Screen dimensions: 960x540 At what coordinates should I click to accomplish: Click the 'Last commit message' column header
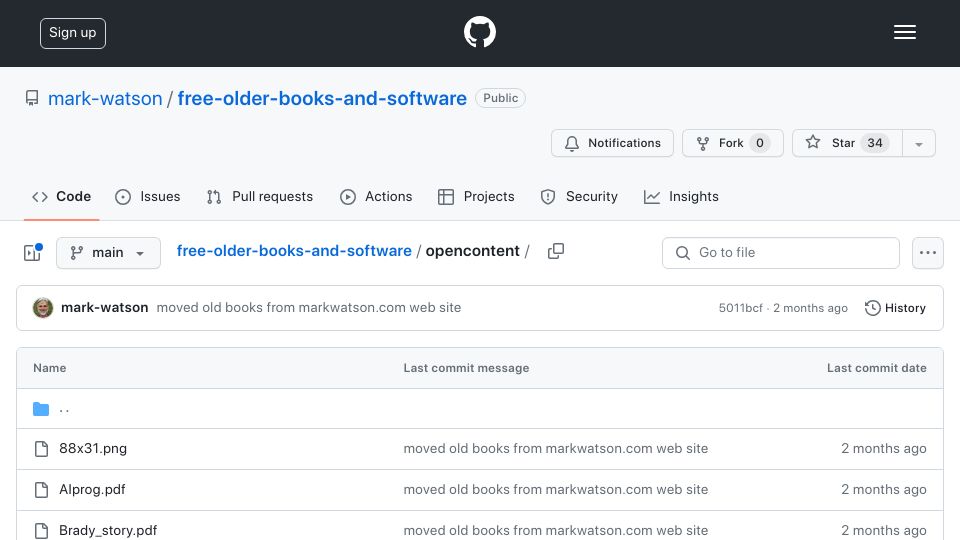(x=466, y=368)
